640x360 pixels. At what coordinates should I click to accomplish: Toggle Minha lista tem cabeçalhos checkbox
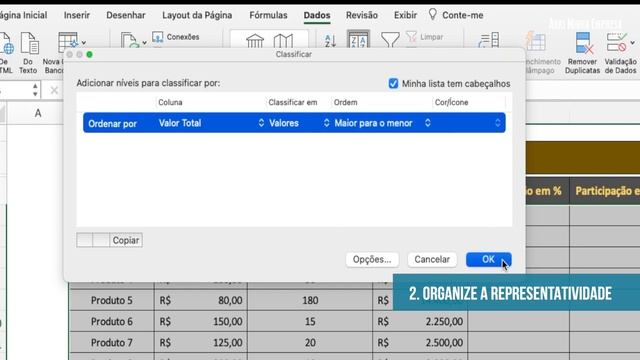pyautogui.click(x=393, y=83)
